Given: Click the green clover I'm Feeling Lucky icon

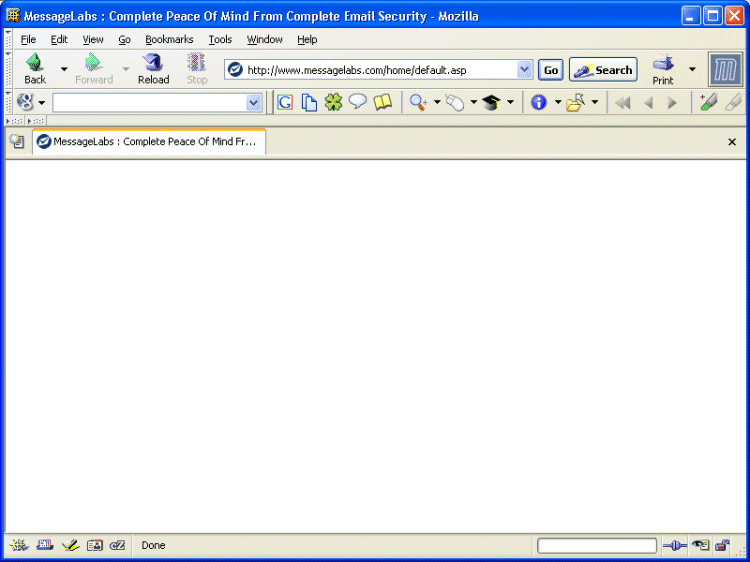Looking at the screenshot, I should [333, 102].
